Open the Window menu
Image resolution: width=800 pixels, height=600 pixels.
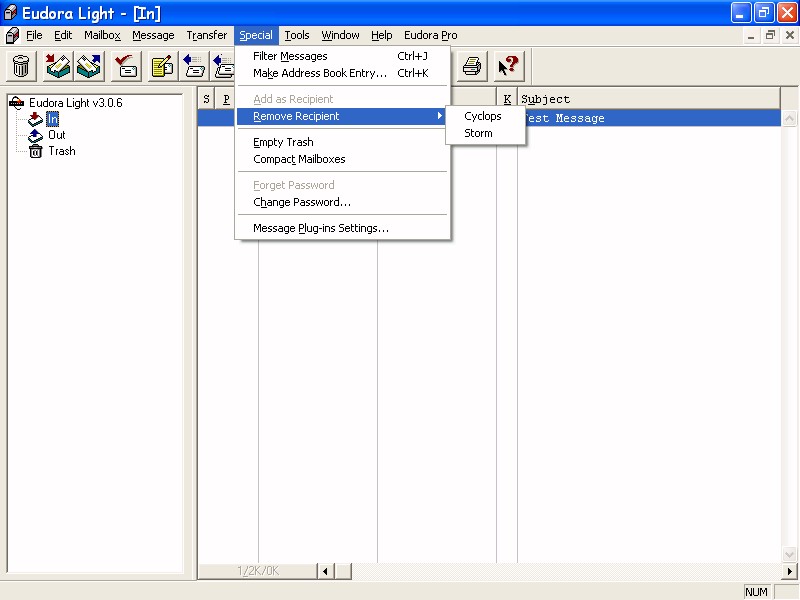(340, 35)
